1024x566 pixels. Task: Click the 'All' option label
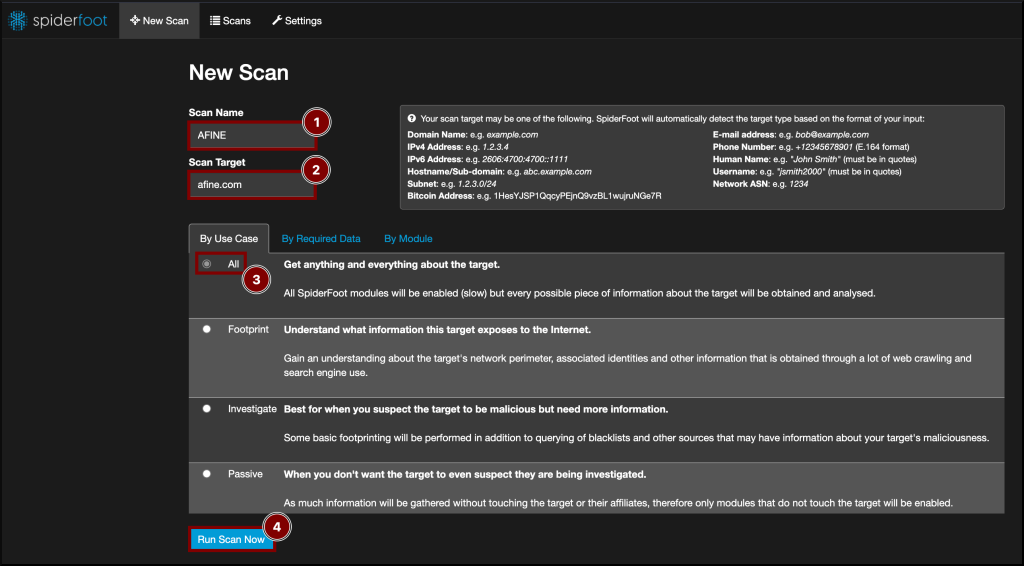tap(233, 264)
